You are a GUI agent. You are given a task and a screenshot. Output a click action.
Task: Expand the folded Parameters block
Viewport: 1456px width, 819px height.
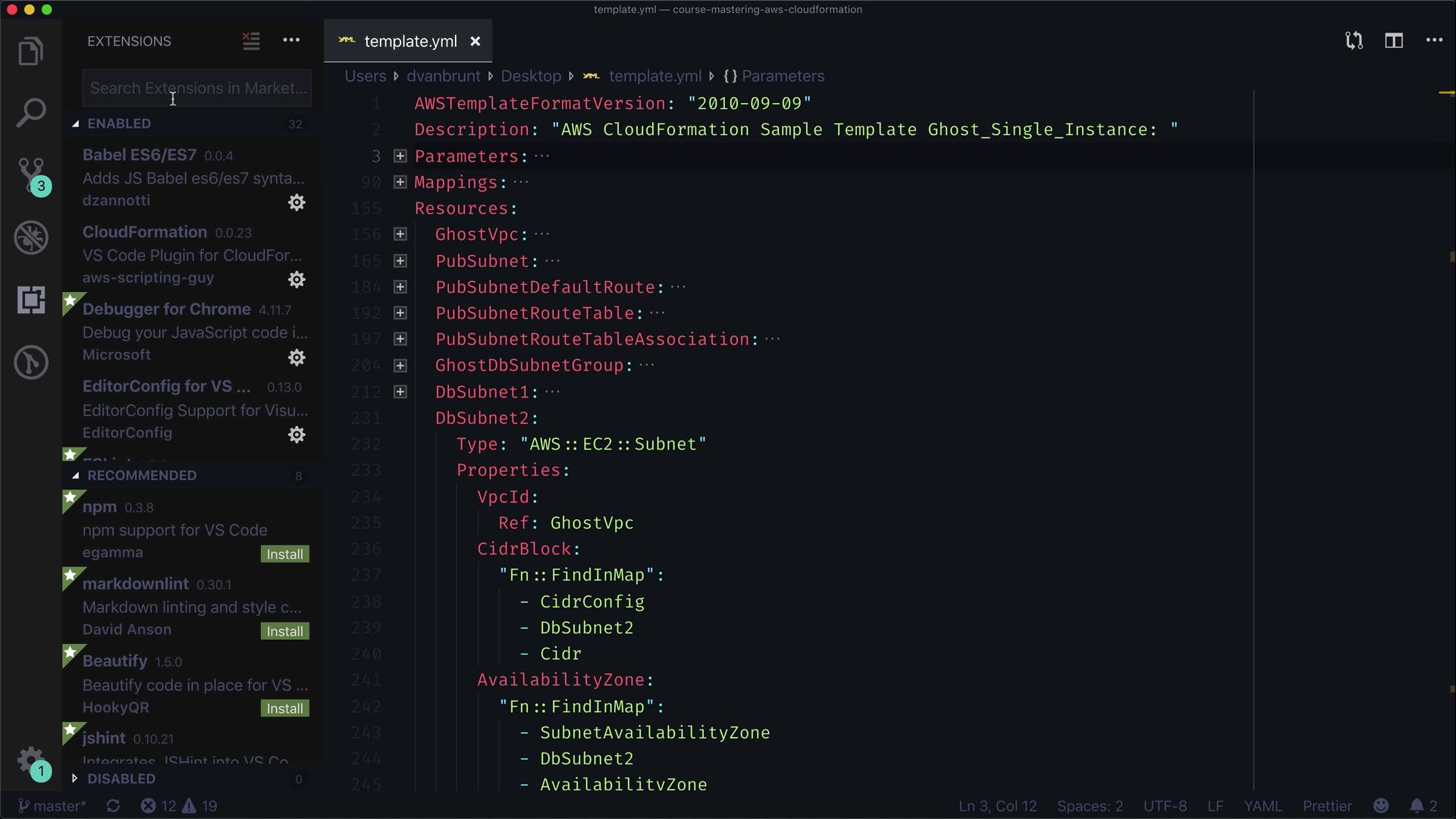[400, 156]
